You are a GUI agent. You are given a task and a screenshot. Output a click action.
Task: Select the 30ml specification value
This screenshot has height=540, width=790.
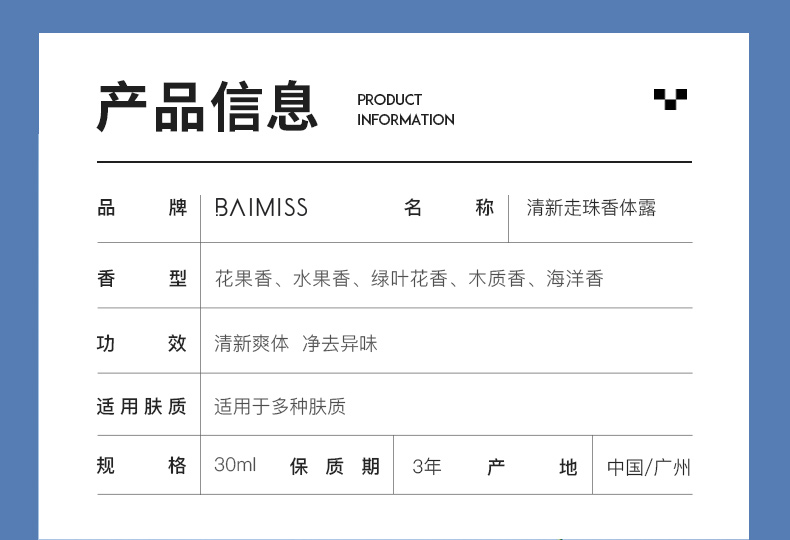235,466
